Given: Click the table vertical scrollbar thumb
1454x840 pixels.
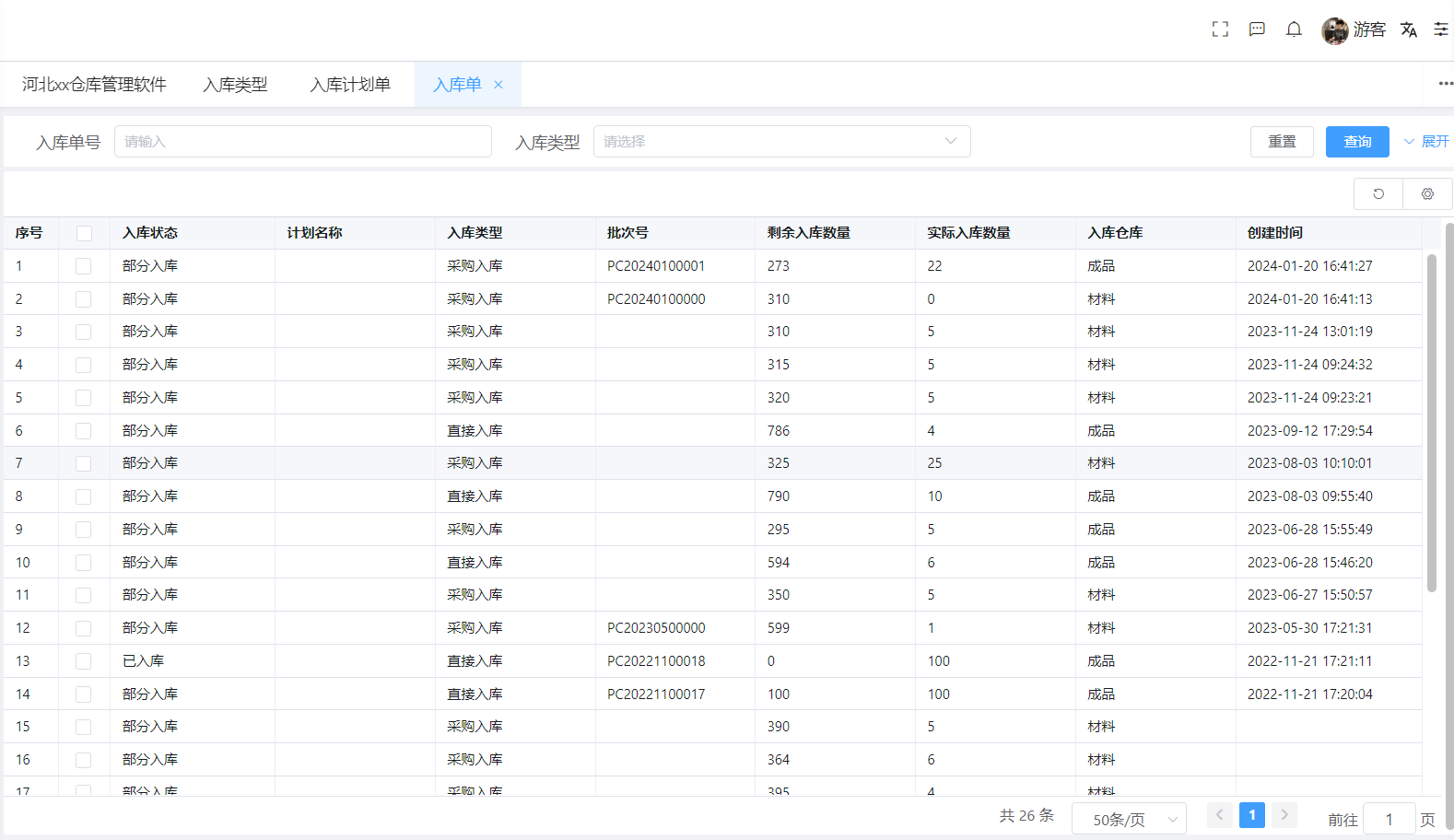Looking at the screenshot, I should pos(1431,423).
